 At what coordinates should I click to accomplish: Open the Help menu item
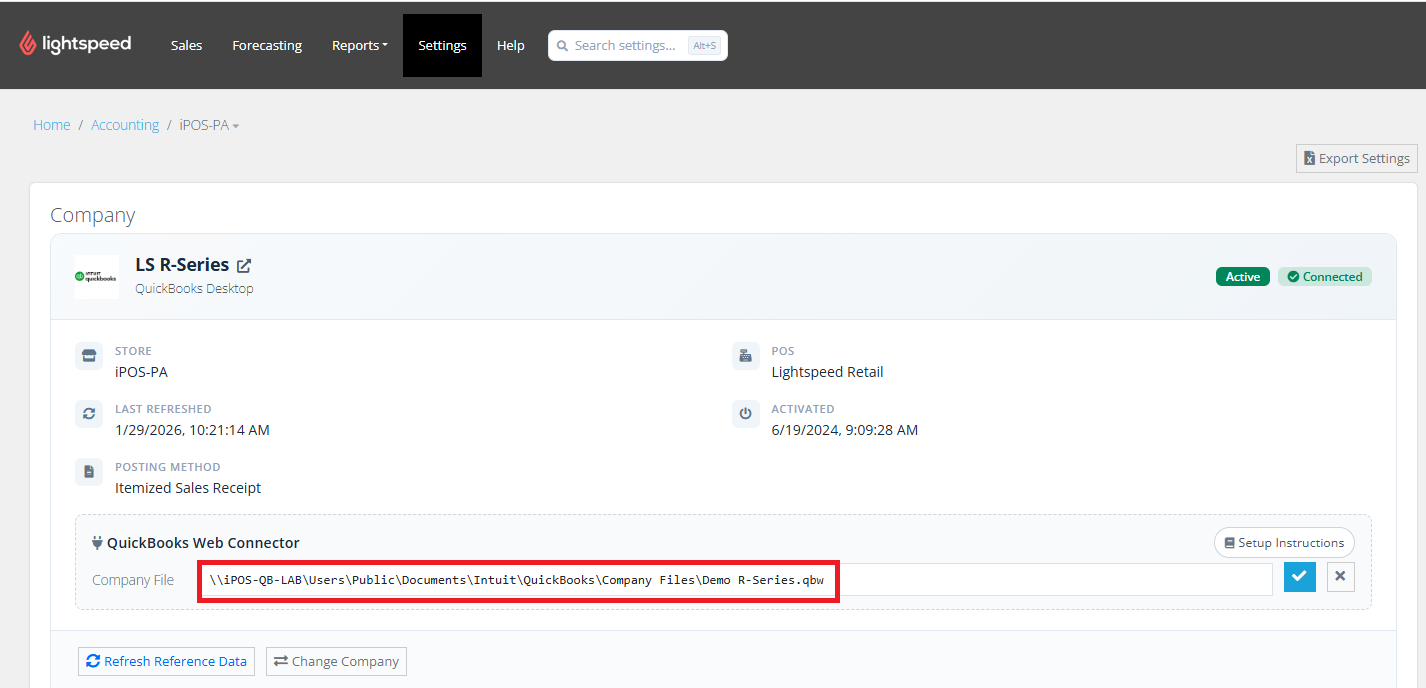(511, 45)
